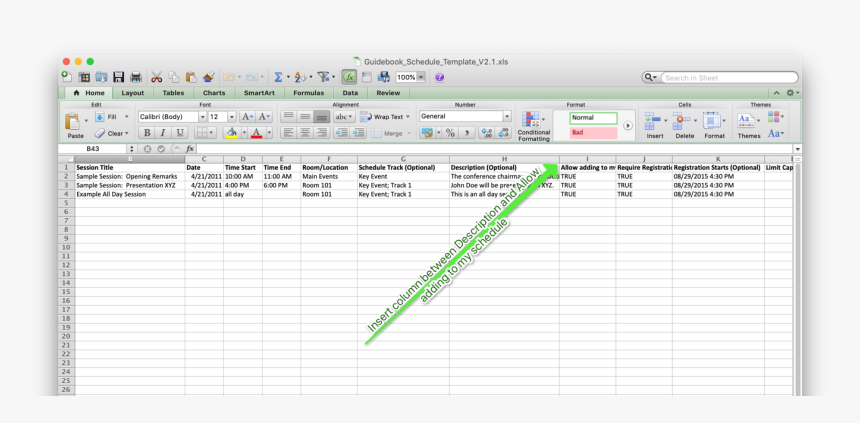Open ribbon settings gear menu
The image size is (860, 423).
[793, 93]
